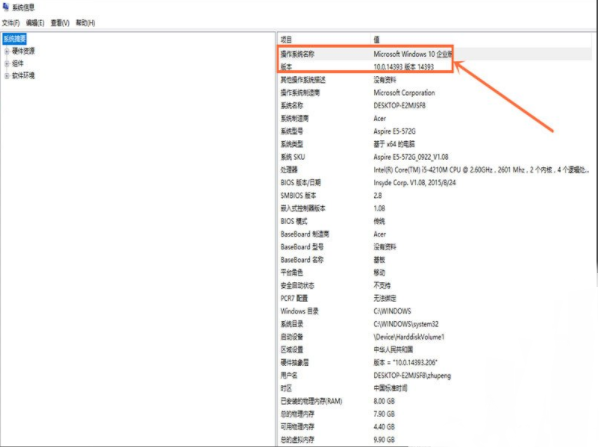Open the 帮助(H) menu
The width and height of the screenshot is (601, 447).
pos(86,22)
